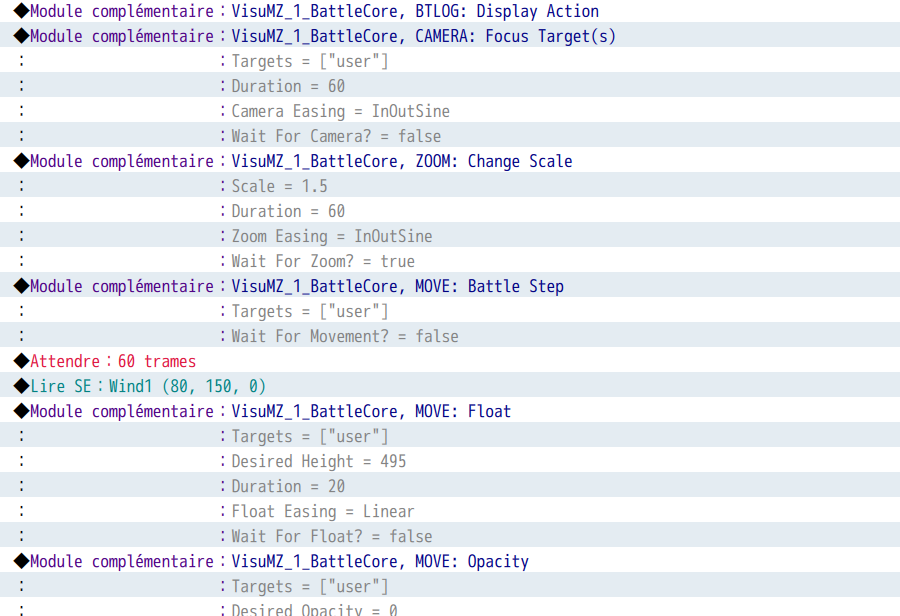
Task: Click the Desired Height = 495 line
Action: (x=319, y=461)
